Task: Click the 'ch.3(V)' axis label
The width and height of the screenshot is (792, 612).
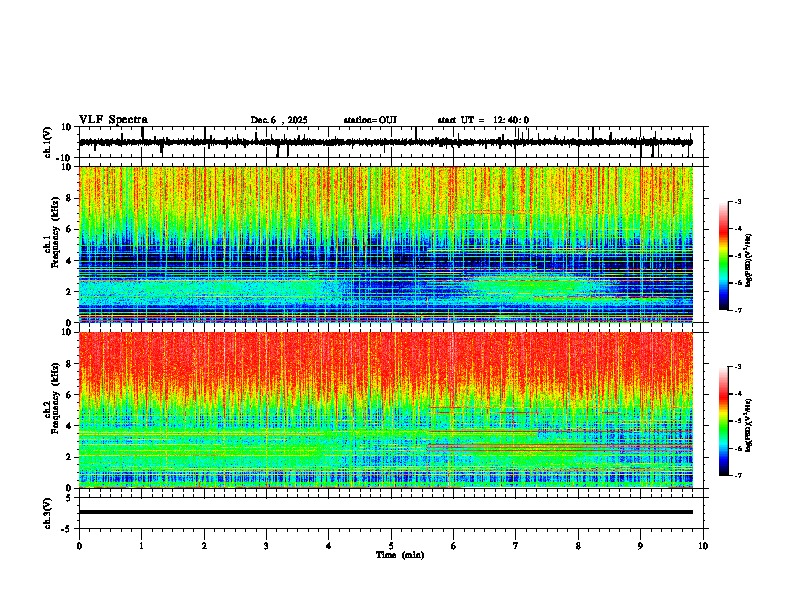Action: point(48,513)
